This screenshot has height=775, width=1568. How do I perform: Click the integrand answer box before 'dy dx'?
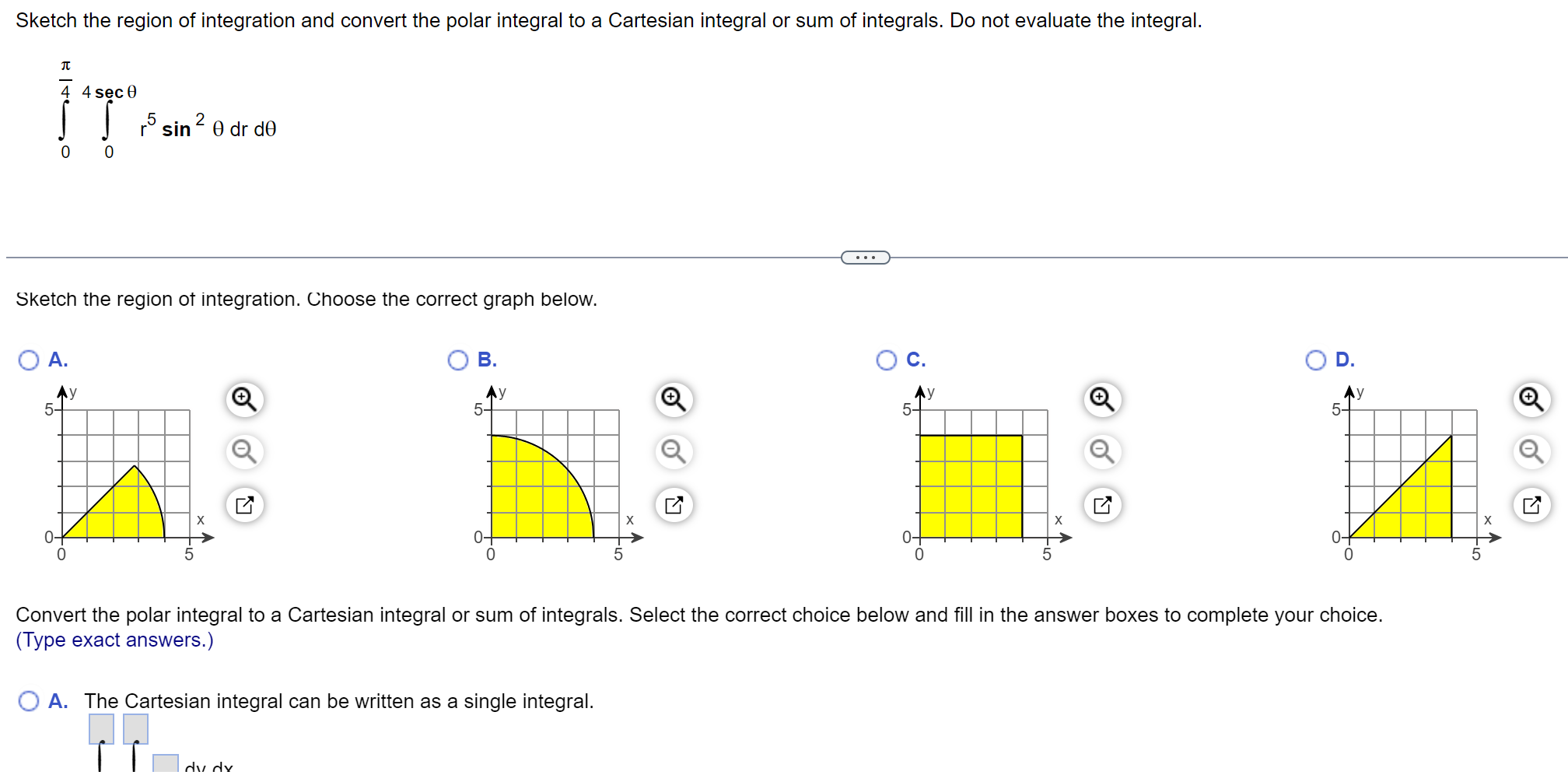165,763
